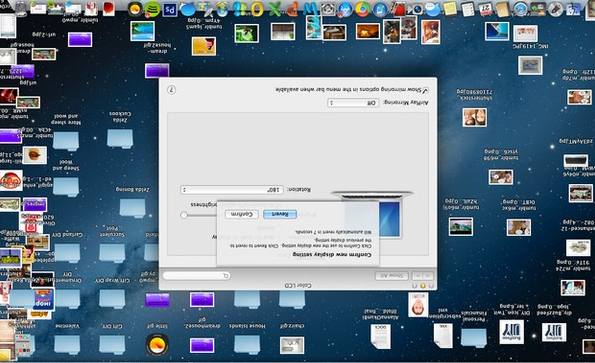This screenshot has width=595, height=363.
Task: Open Microsoft Word in the Dock
Action: tap(310, 9)
